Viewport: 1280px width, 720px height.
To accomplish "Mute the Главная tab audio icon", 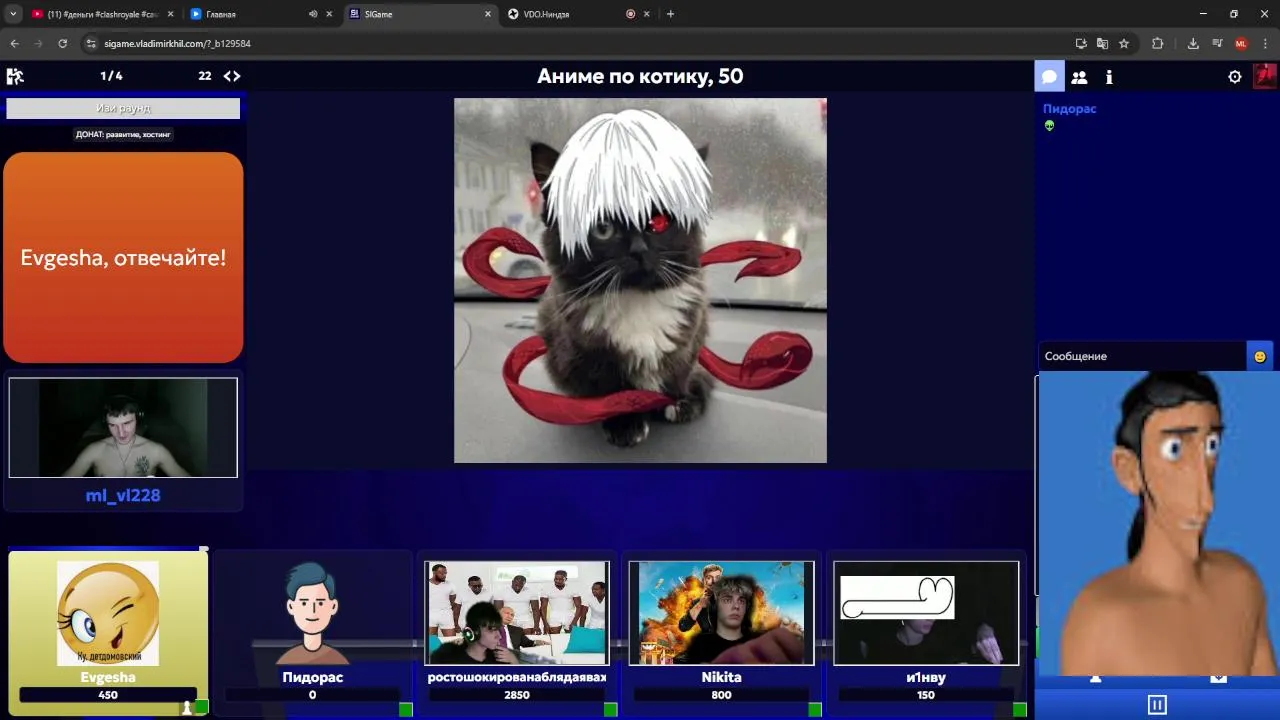I will click(313, 14).
